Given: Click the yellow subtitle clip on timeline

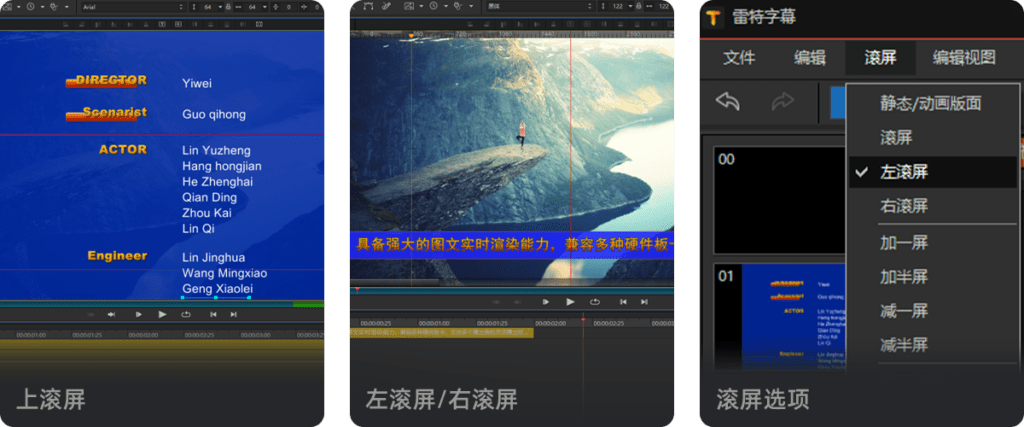Looking at the screenshot, I should pos(441,333).
